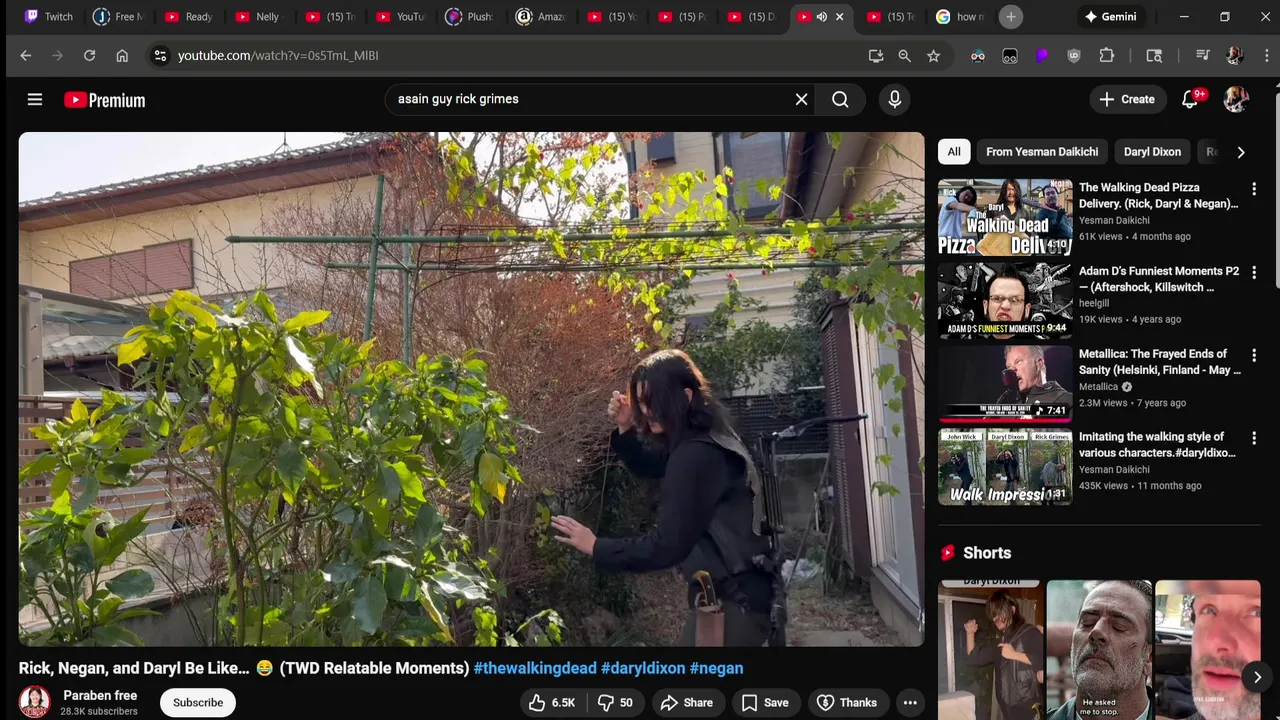Open the browser zoom magnifier icon
The width and height of the screenshot is (1280, 720).
point(904,56)
